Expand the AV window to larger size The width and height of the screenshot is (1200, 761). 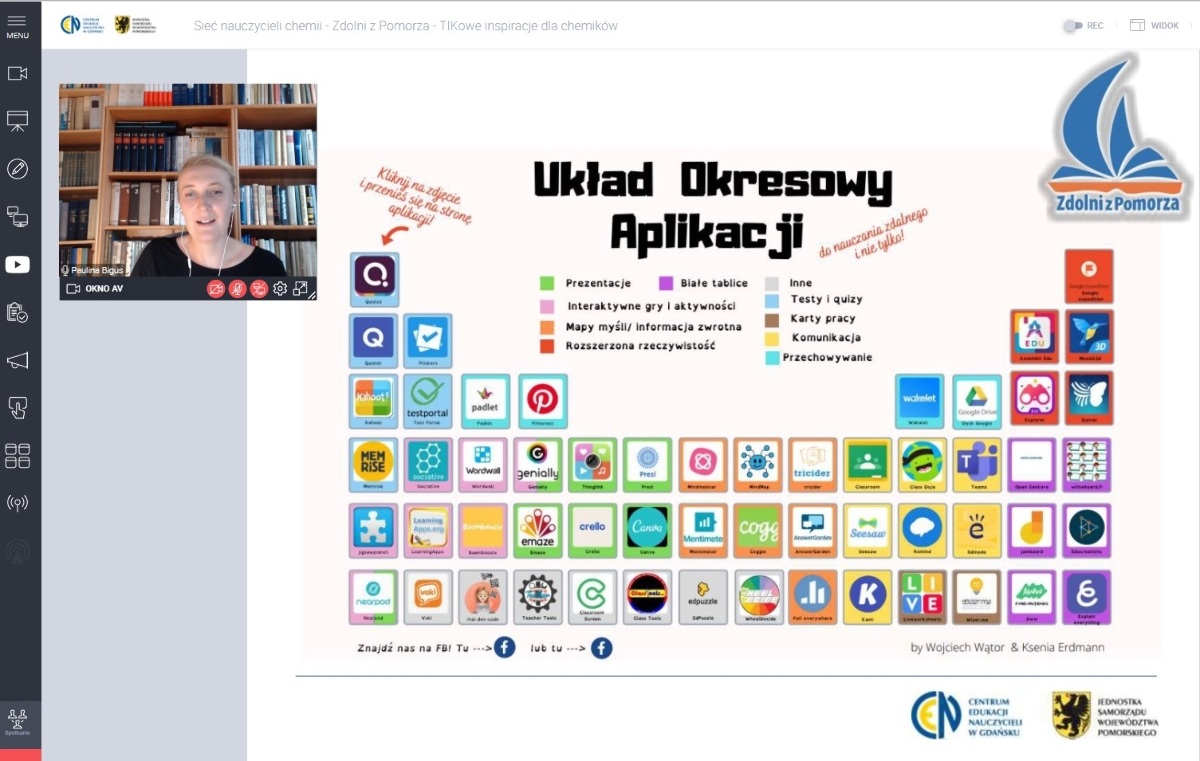pos(300,289)
